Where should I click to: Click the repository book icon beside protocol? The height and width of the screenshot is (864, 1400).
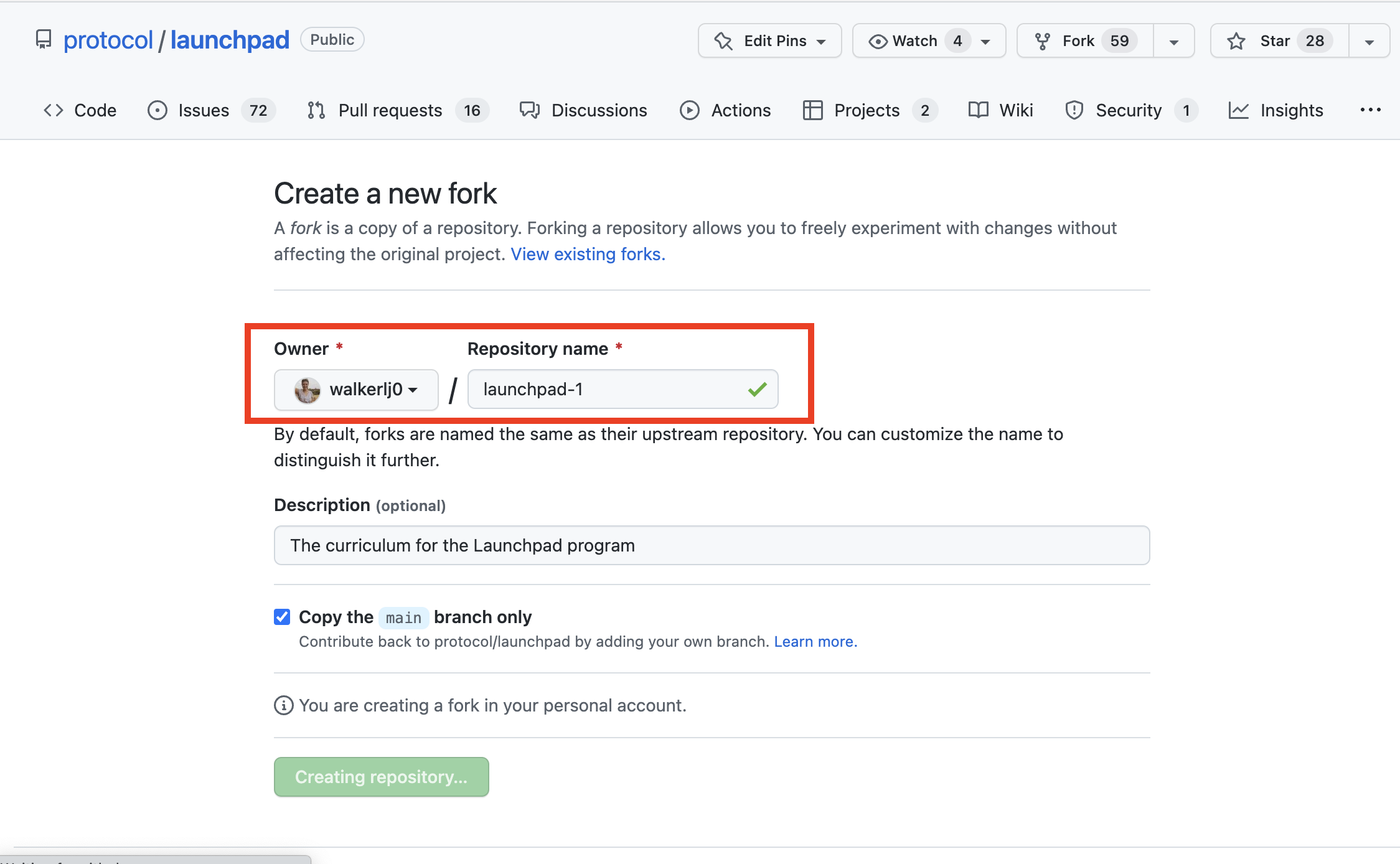pyautogui.click(x=44, y=40)
